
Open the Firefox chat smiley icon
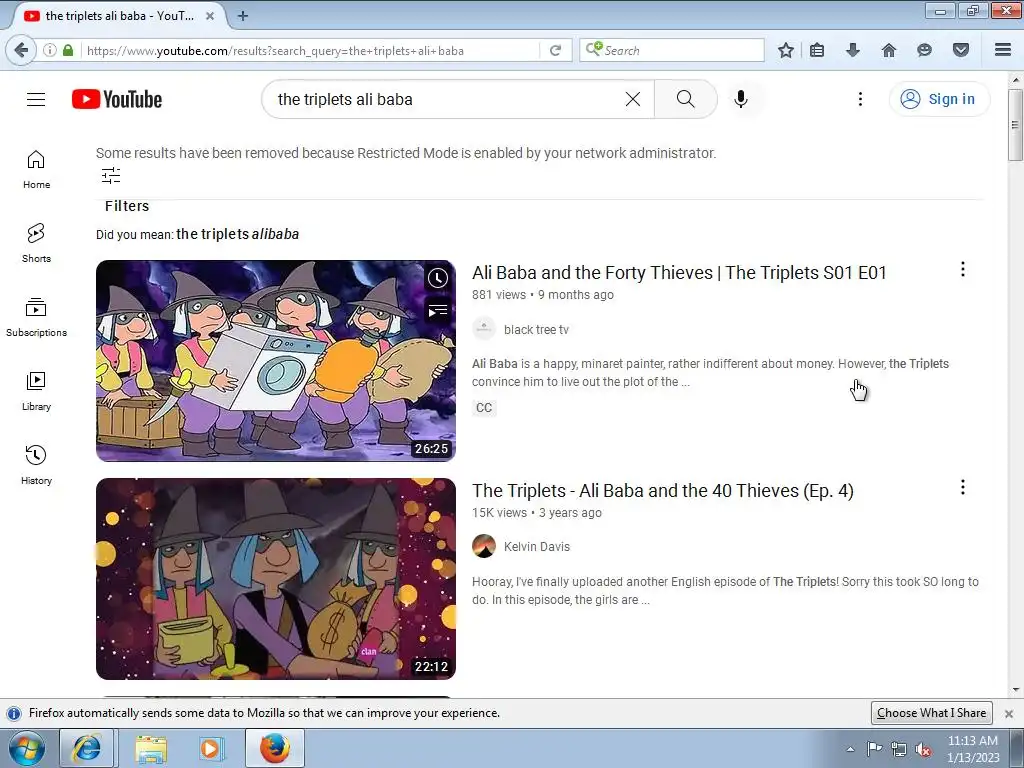point(924,50)
